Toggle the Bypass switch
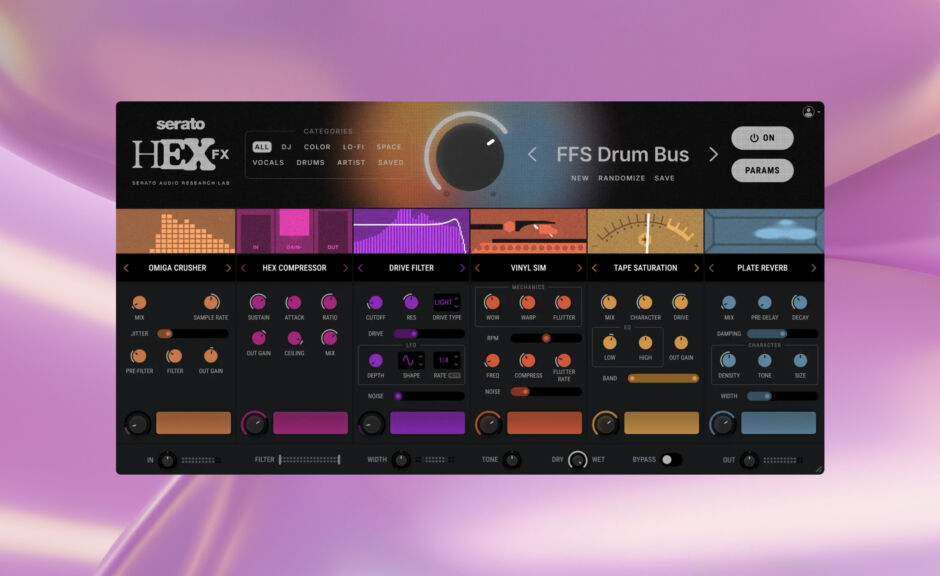This screenshot has width=940, height=576. tap(670, 460)
